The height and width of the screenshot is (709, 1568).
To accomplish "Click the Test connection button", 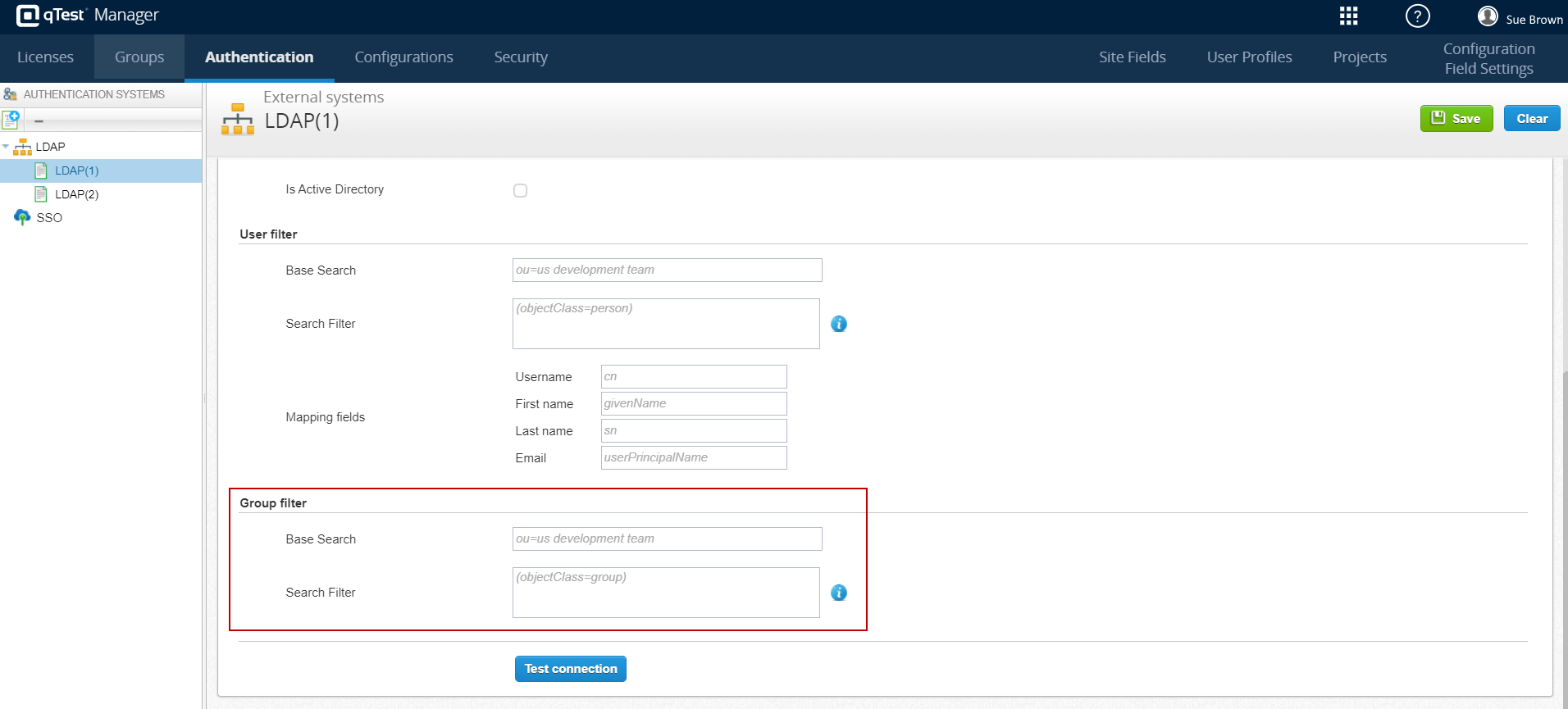I will (570, 669).
